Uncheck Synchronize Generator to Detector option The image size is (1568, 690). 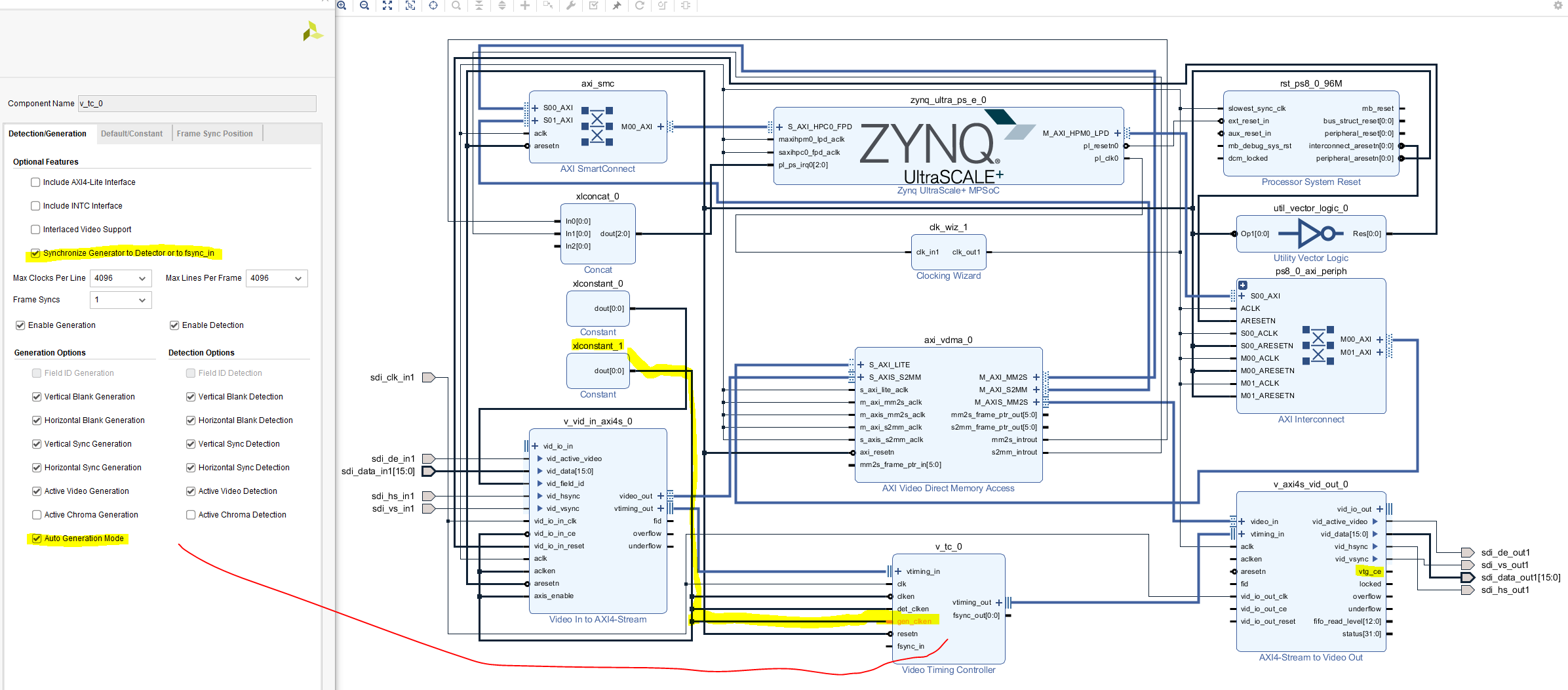point(35,253)
